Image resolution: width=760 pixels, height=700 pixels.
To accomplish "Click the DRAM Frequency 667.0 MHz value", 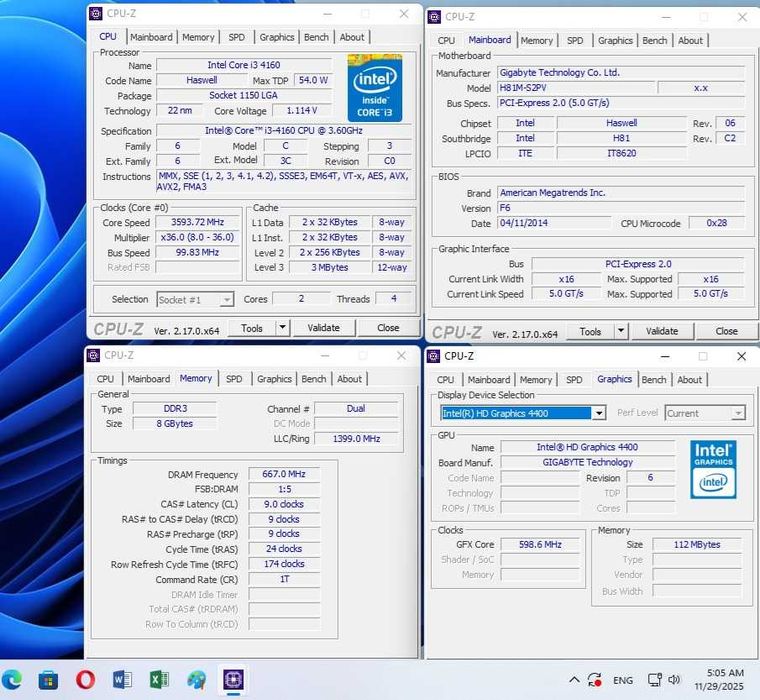I will (284, 474).
